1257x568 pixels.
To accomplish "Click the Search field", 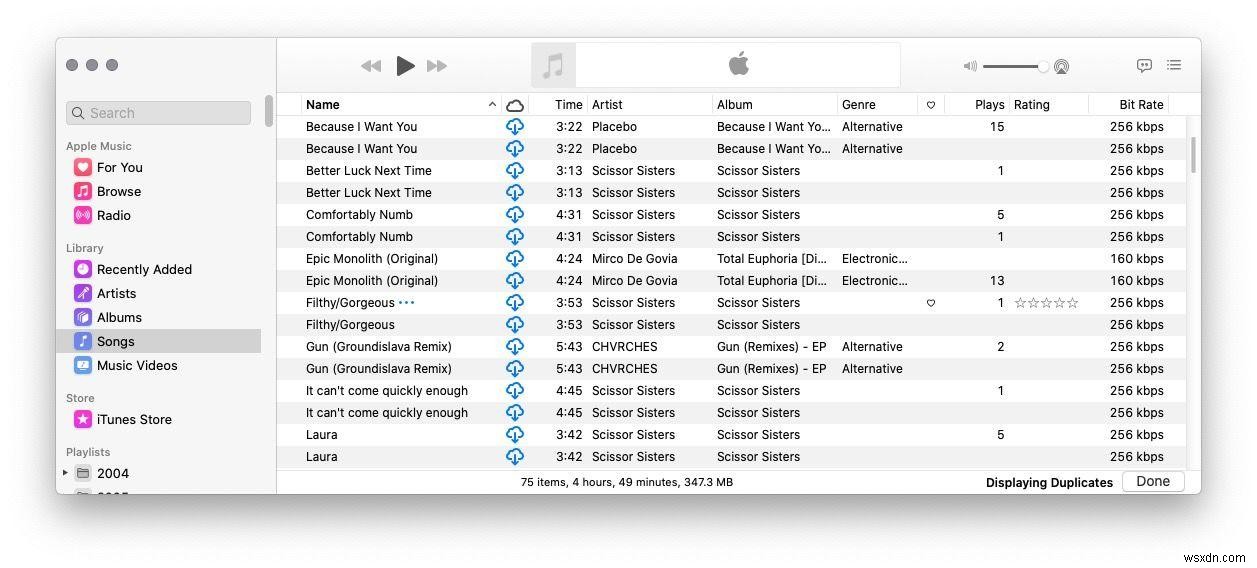I will pyautogui.click(x=158, y=113).
